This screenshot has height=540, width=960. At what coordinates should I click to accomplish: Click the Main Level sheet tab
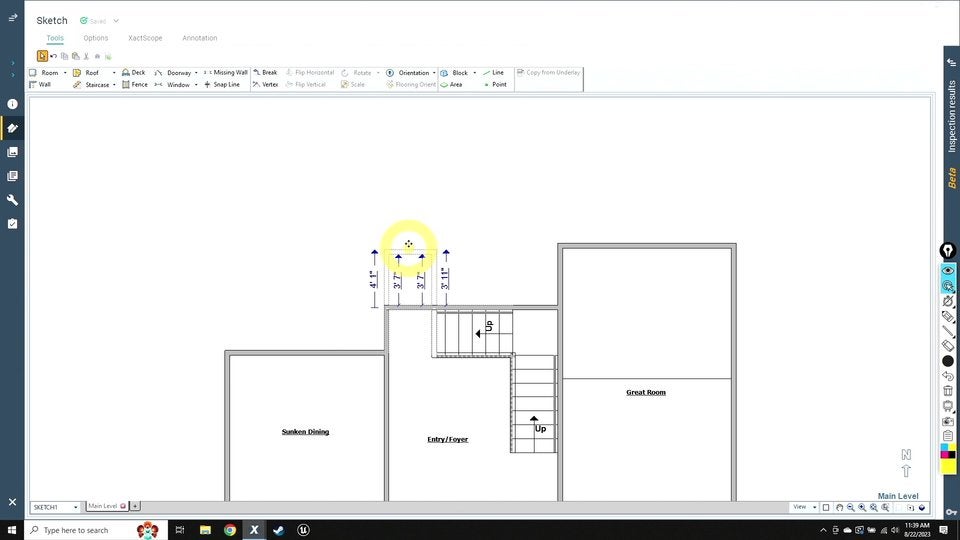click(103, 506)
